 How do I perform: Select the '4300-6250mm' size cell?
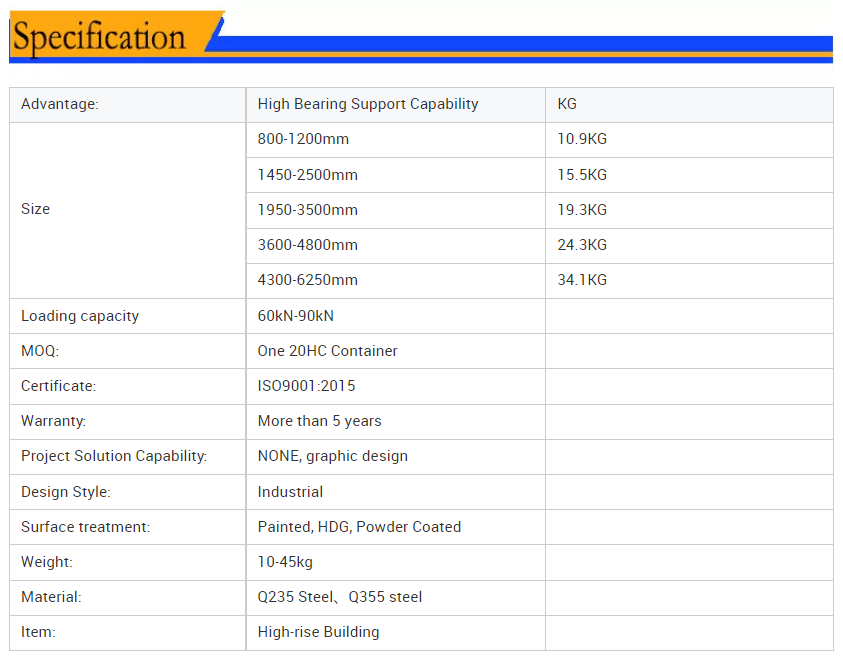click(396, 281)
